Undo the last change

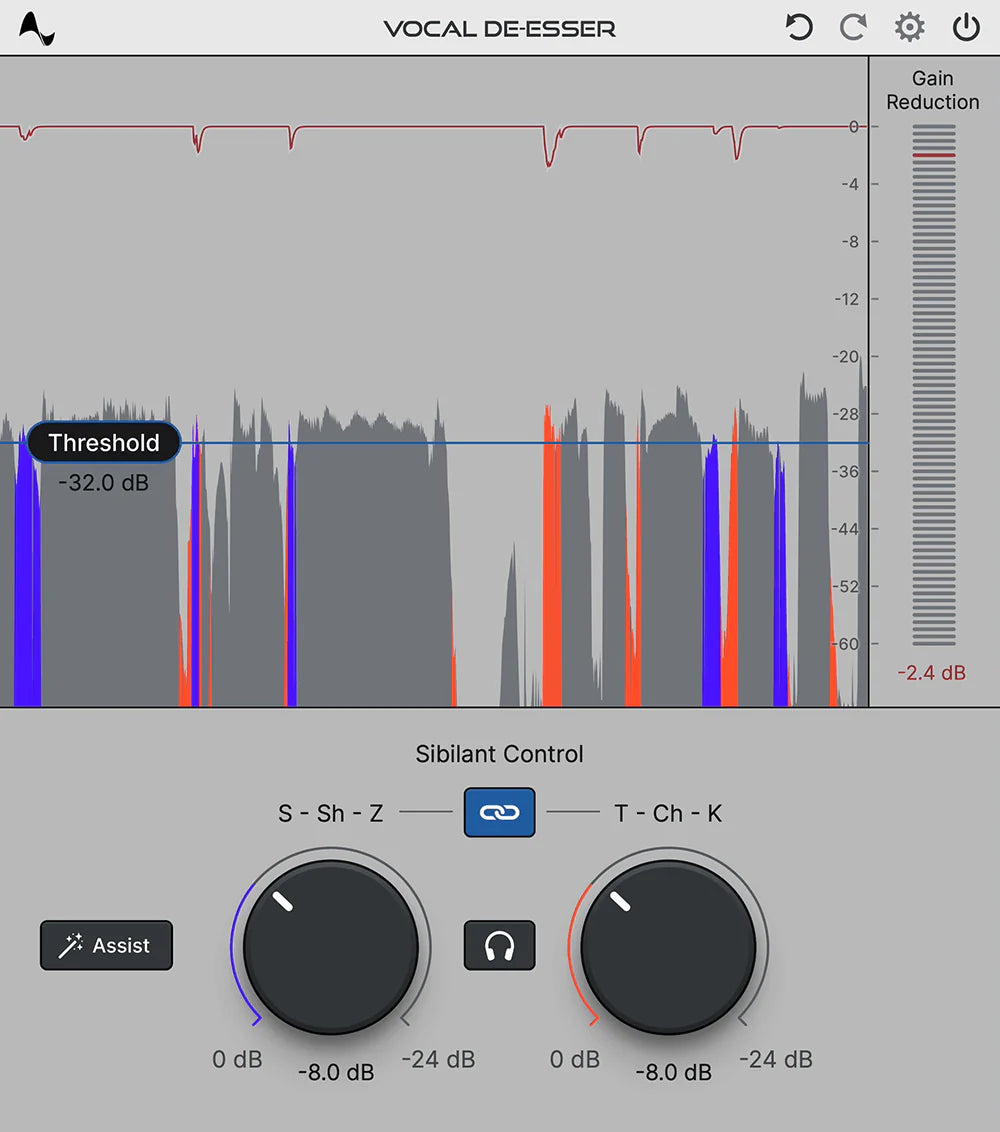click(797, 27)
